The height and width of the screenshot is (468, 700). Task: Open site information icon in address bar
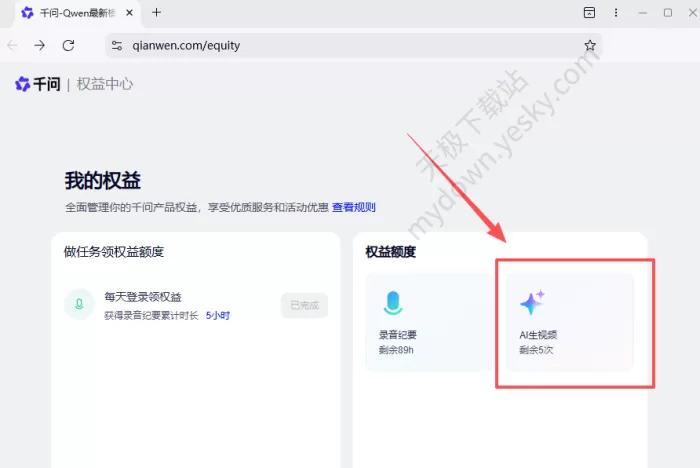[117, 46]
